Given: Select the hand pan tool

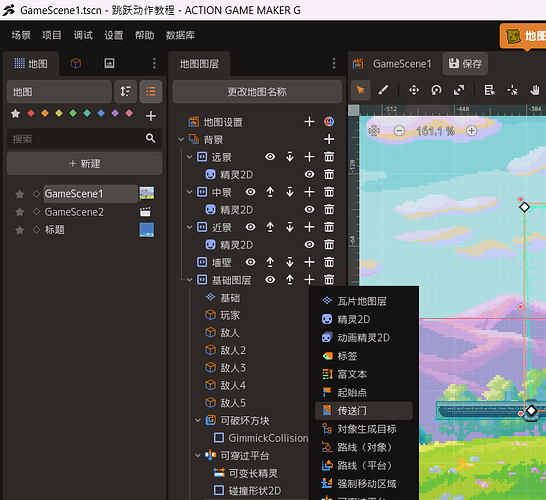Looking at the screenshot, I should click(535, 90).
